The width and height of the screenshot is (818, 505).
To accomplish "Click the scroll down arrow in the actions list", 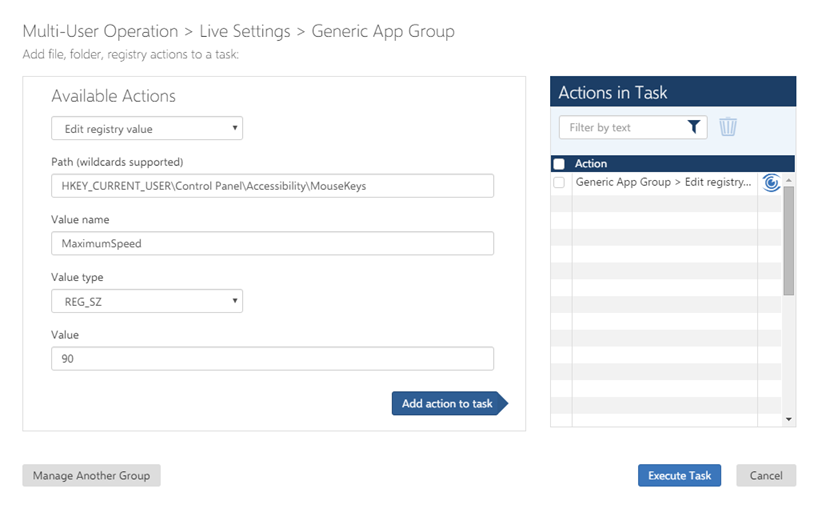I will 789,419.
